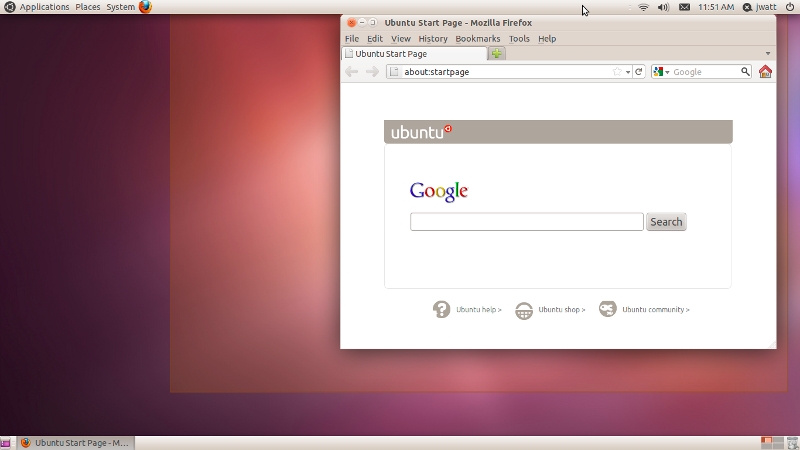Click Ubuntu Start Page taskbar button

77,443
